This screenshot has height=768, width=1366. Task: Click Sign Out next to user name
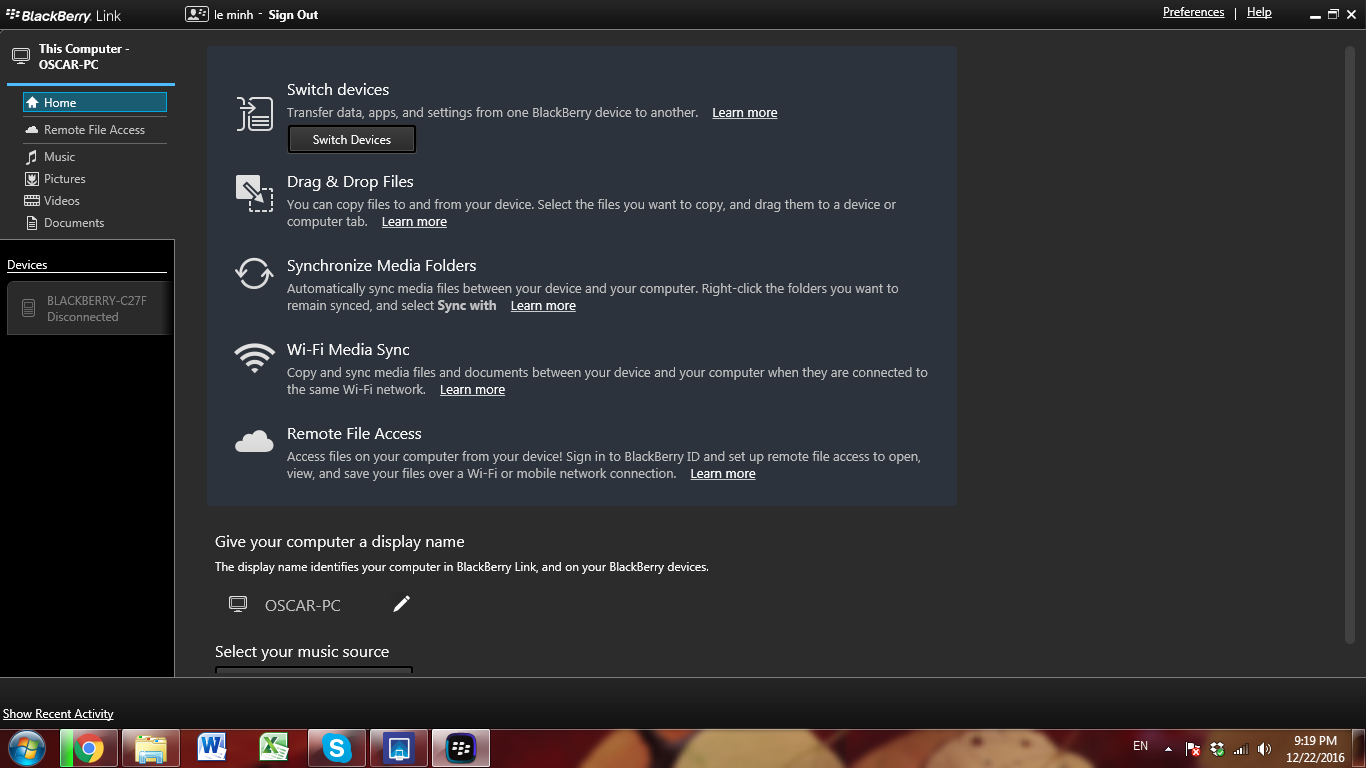click(293, 15)
